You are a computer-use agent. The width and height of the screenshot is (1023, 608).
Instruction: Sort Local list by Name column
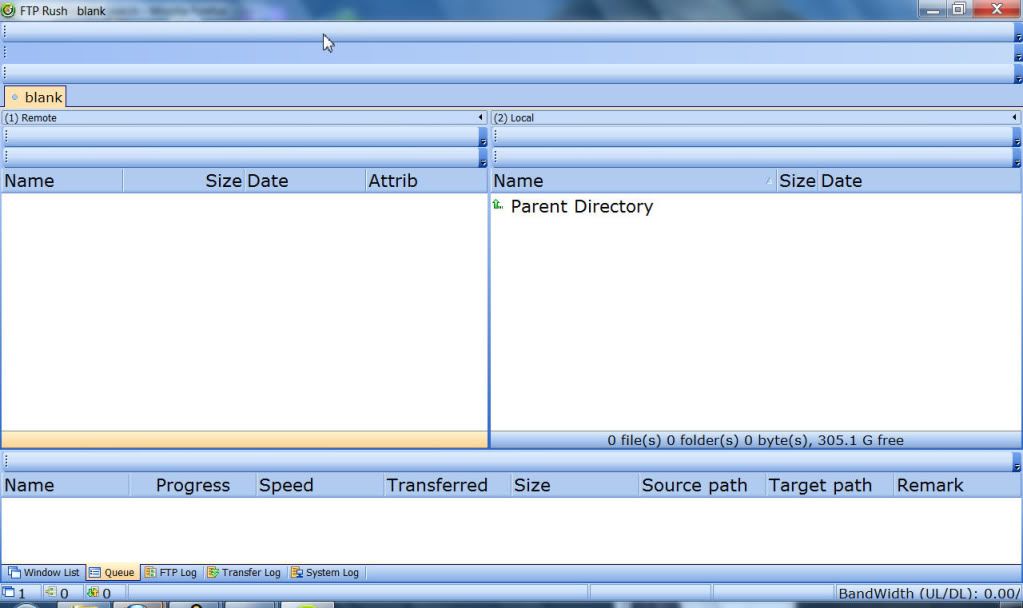pyautogui.click(x=633, y=181)
